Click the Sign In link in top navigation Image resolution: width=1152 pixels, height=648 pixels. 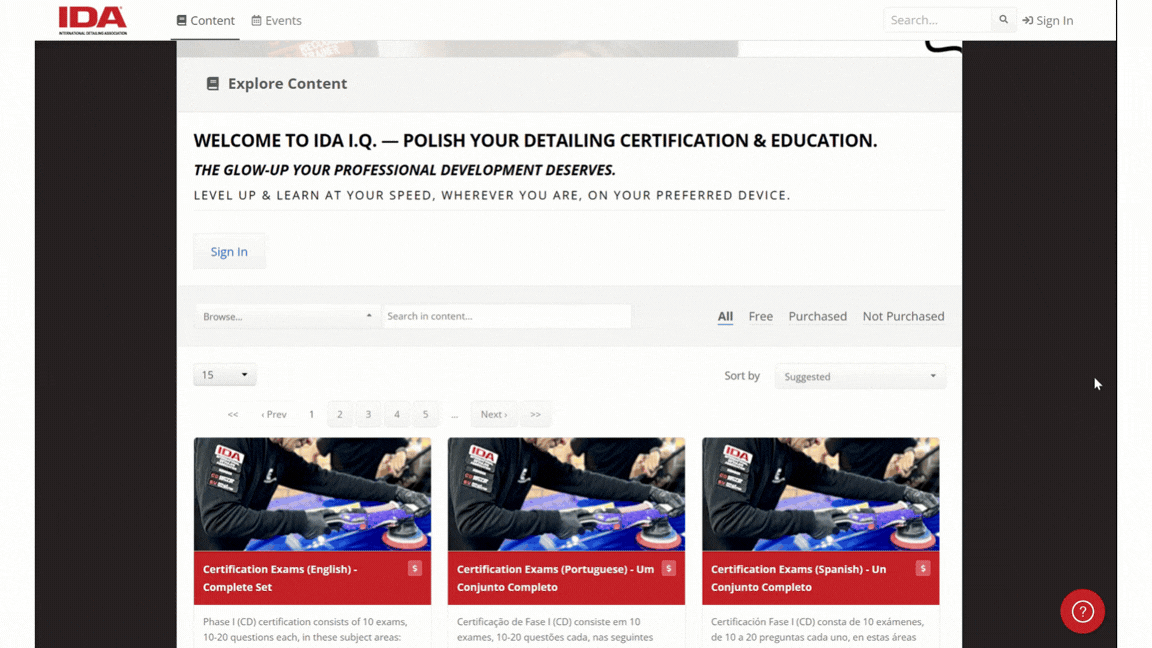tap(1048, 20)
